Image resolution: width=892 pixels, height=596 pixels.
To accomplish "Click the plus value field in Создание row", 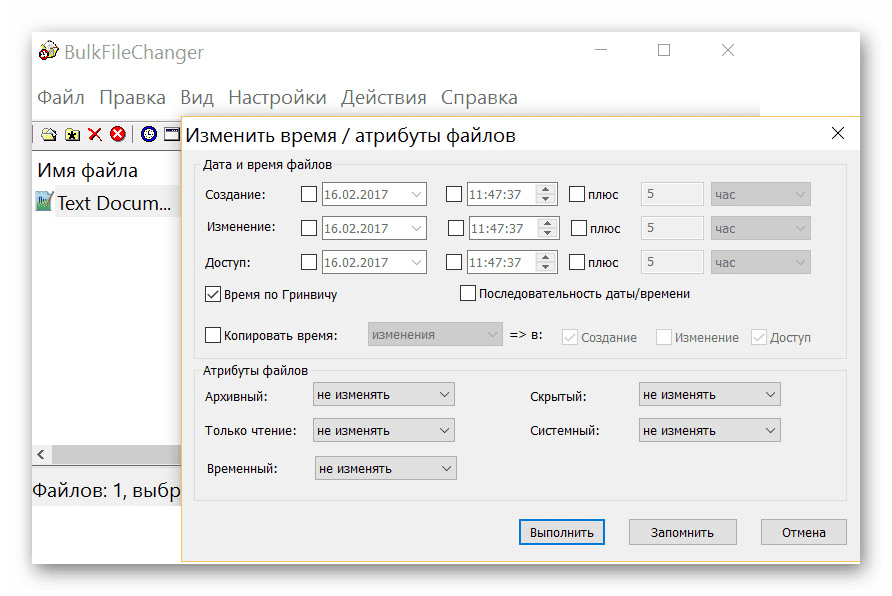I will coord(672,194).
